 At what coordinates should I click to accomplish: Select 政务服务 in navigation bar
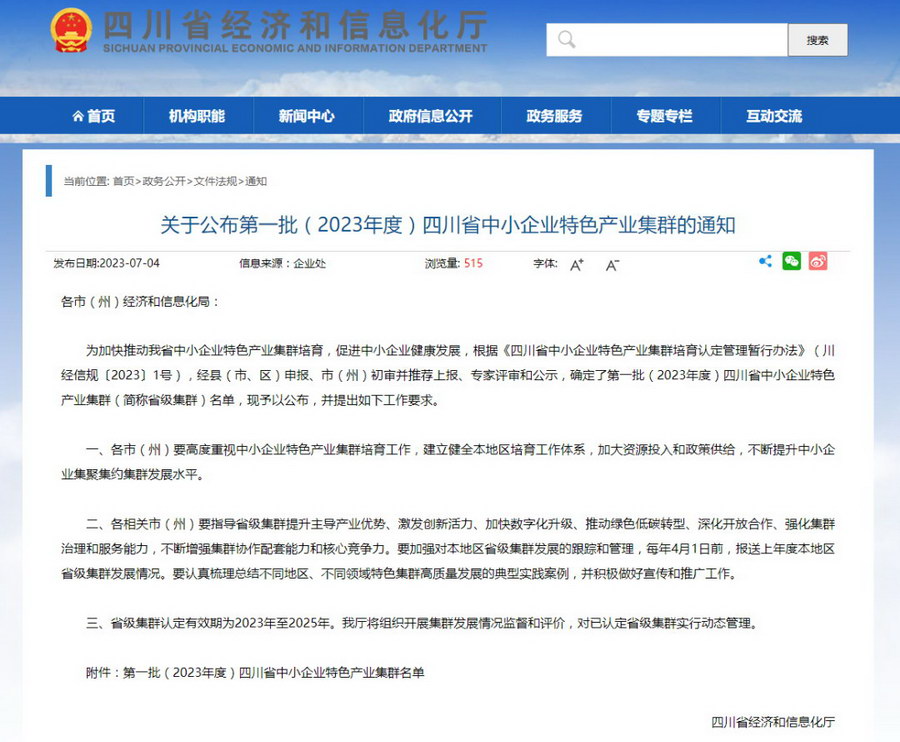pyautogui.click(x=554, y=116)
